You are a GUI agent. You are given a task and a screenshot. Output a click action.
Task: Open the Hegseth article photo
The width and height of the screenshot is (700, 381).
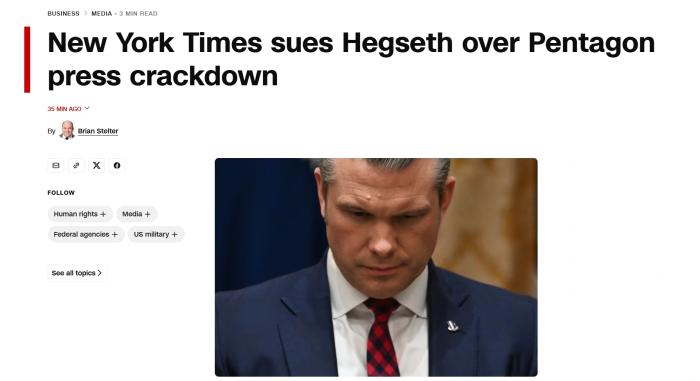tap(376, 267)
